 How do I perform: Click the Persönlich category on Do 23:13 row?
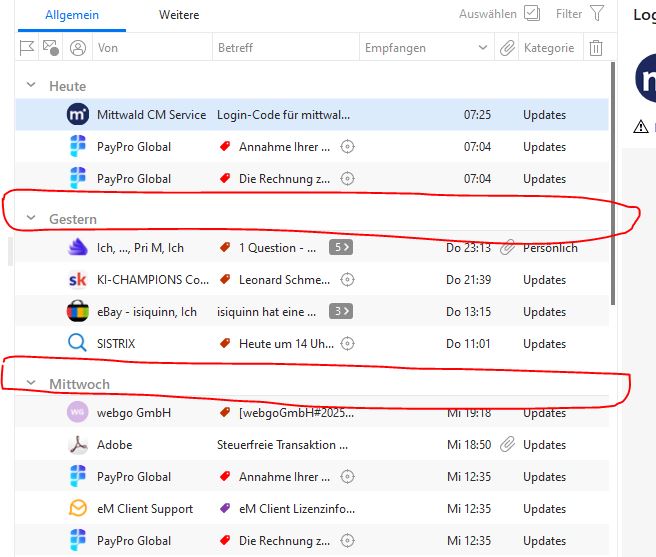550,248
